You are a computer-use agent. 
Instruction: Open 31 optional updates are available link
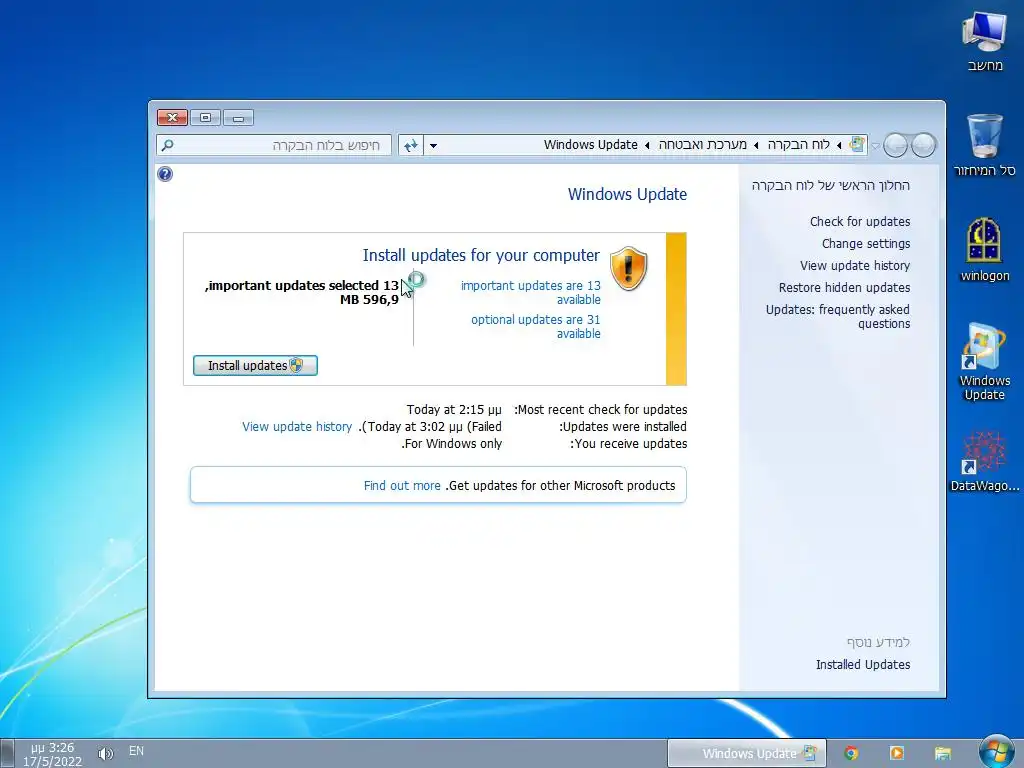pyautogui.click(x=536, y=327)
